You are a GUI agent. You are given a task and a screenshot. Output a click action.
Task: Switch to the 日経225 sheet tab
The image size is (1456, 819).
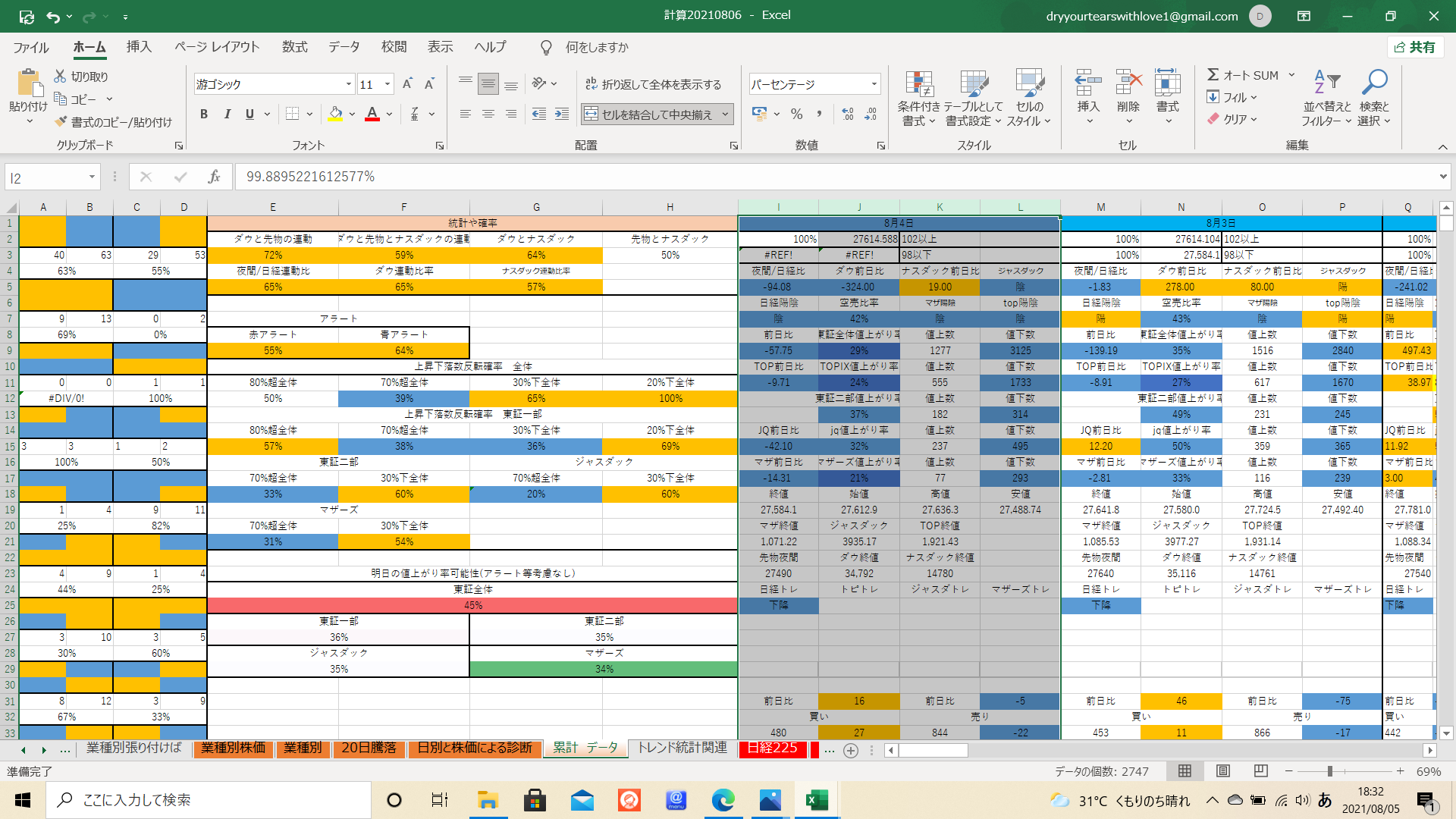772,748
